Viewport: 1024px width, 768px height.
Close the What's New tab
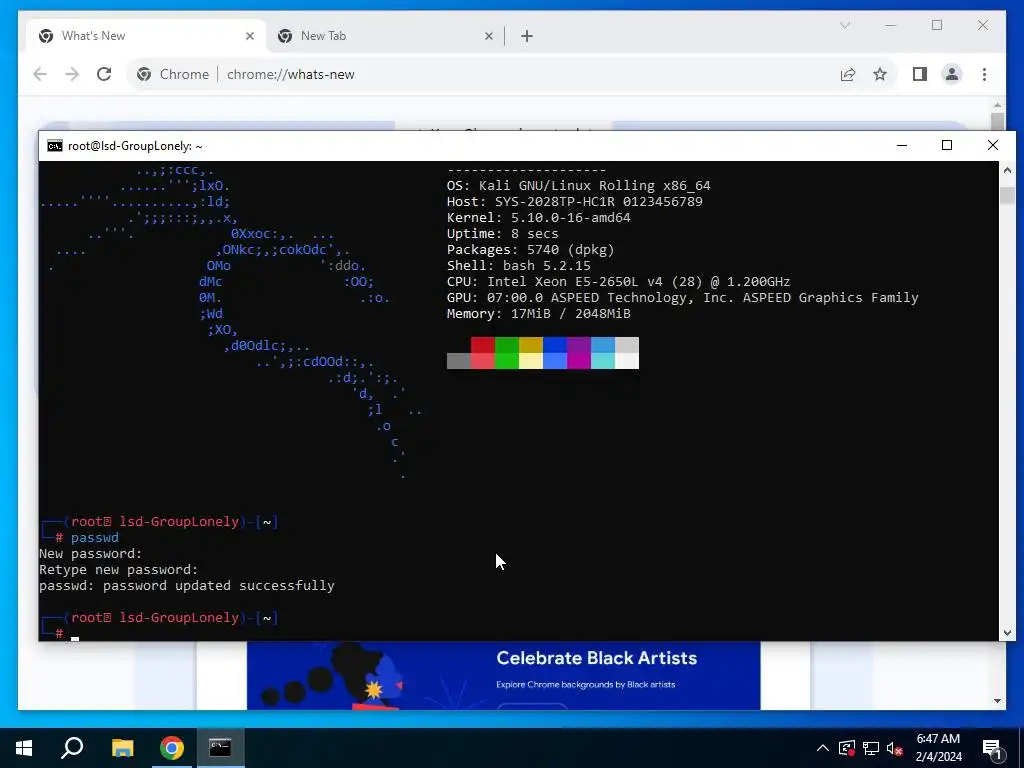(x=249, y=36)
